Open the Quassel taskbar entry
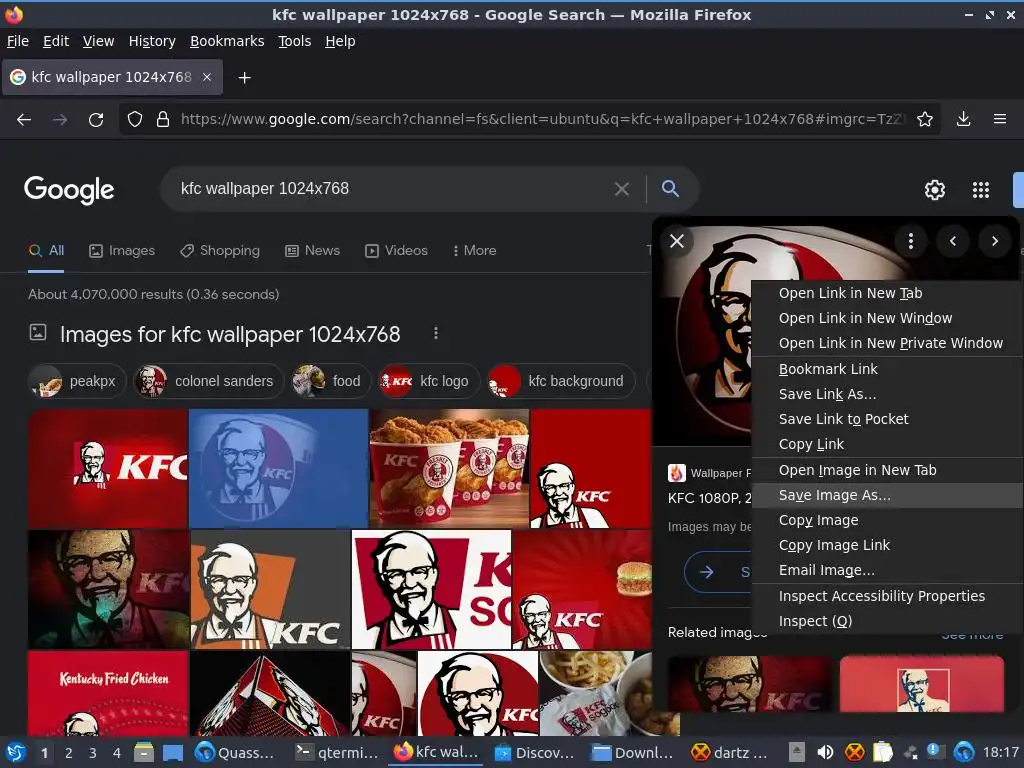Screen dimensions: 1024x768 [236, 753]
